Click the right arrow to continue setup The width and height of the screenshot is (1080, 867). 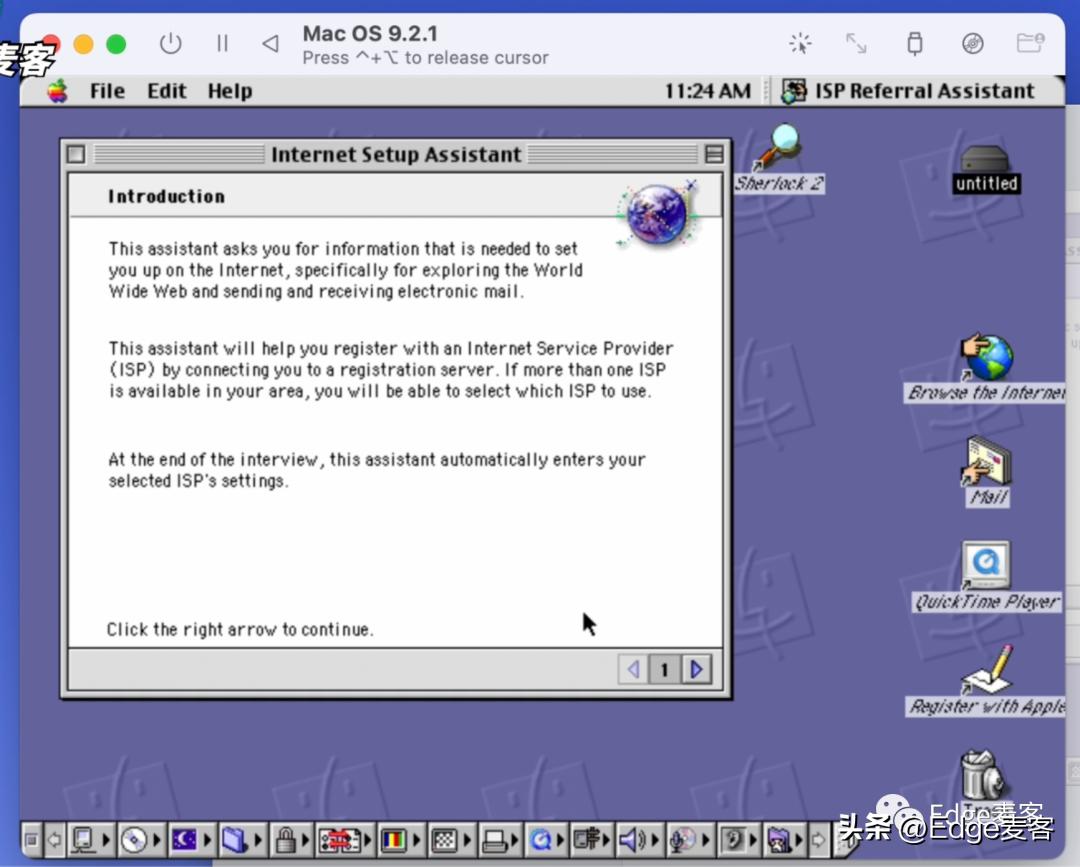[697, 670]
